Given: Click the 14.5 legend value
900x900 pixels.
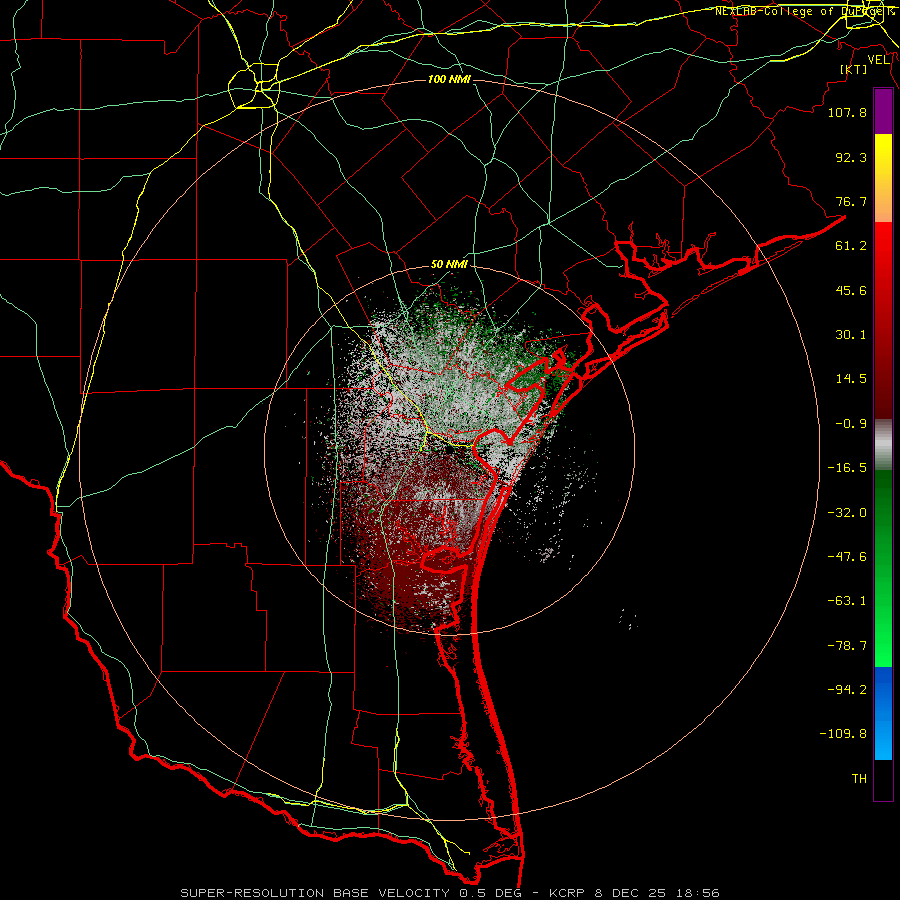Looking at the screenshot, I should 851,379.
